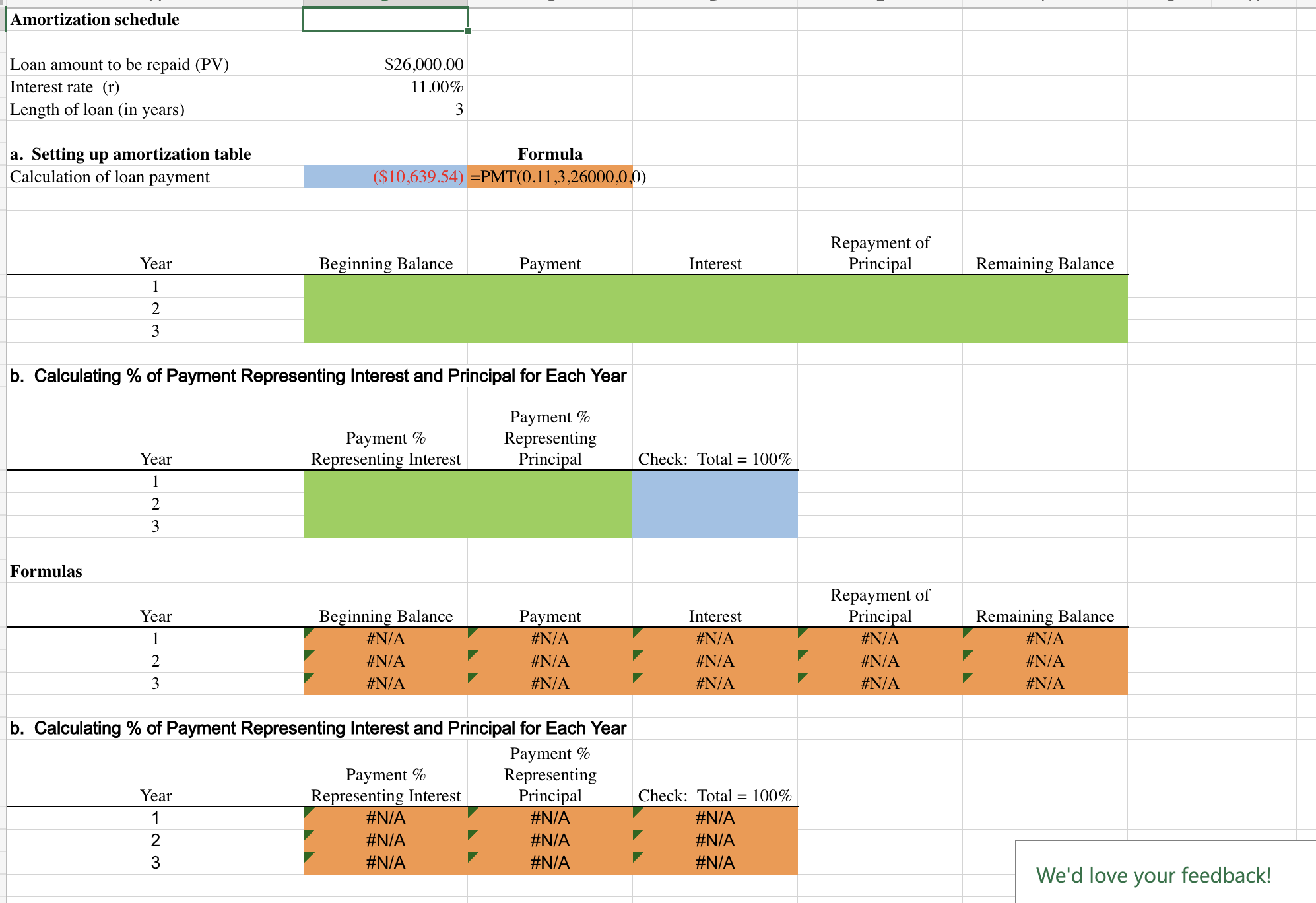
Task: Select the empty cell beside Amortization schedule
Action: (385, 20)
